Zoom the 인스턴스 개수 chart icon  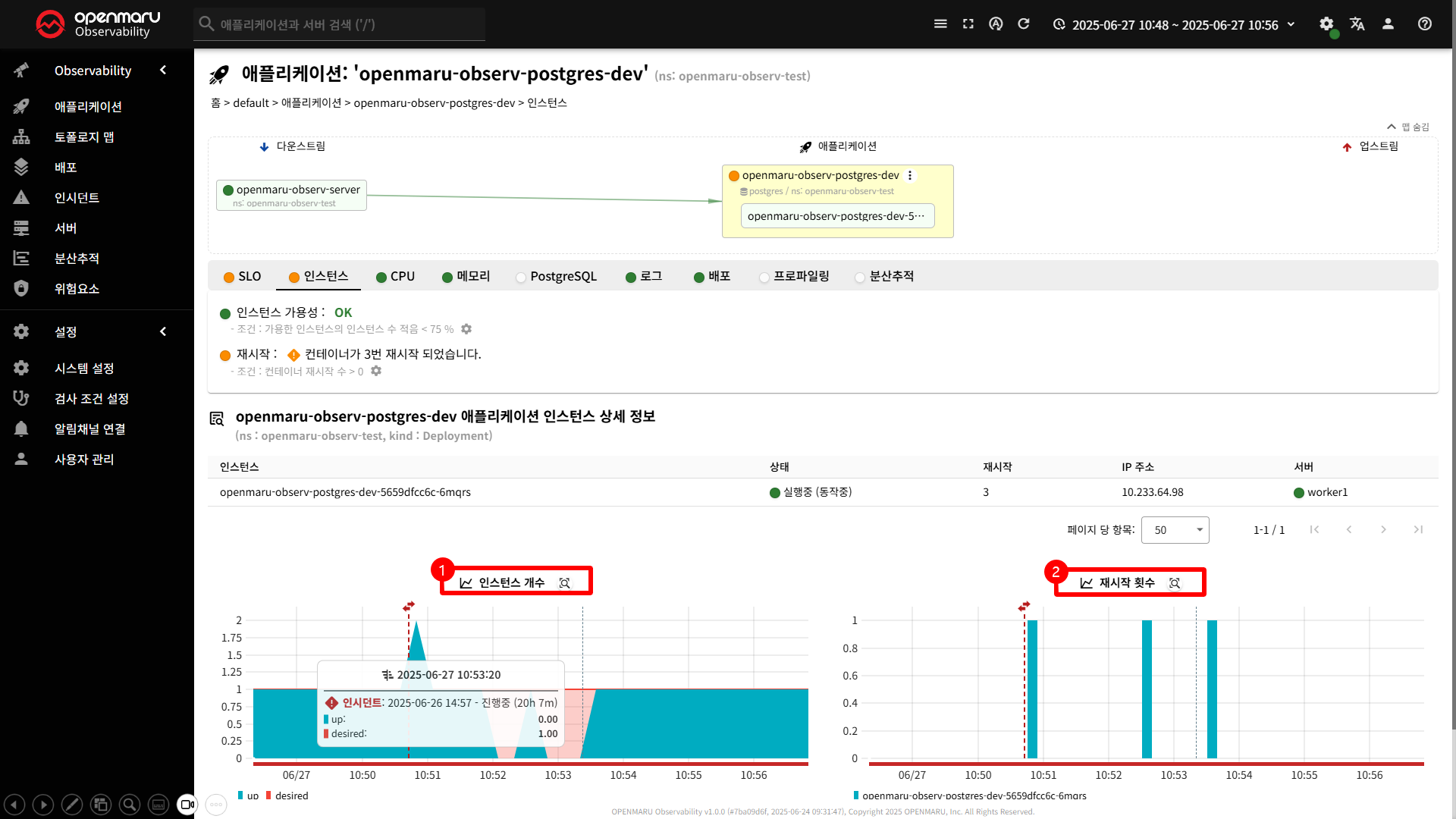[564, 583]
